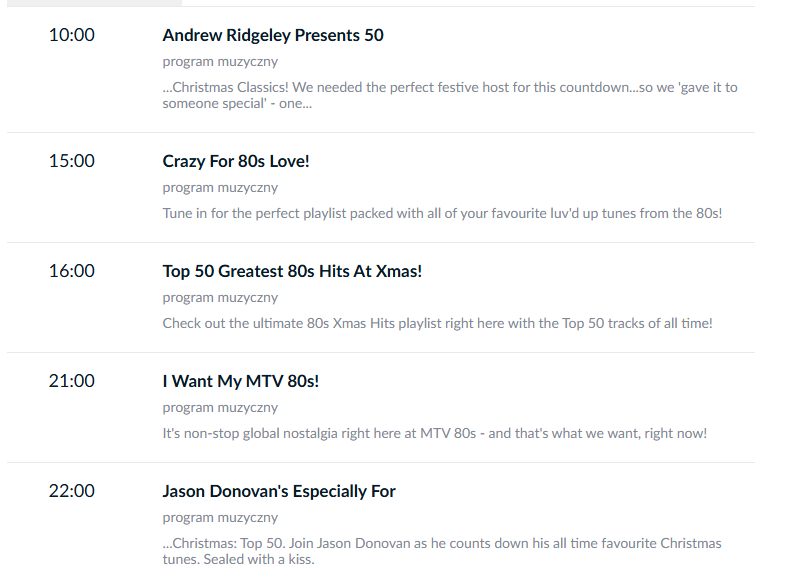Click program muzyczny under Andrew Ridgeley
The width and height of the screenshot is (787, 579).
[x=220, y=62]
